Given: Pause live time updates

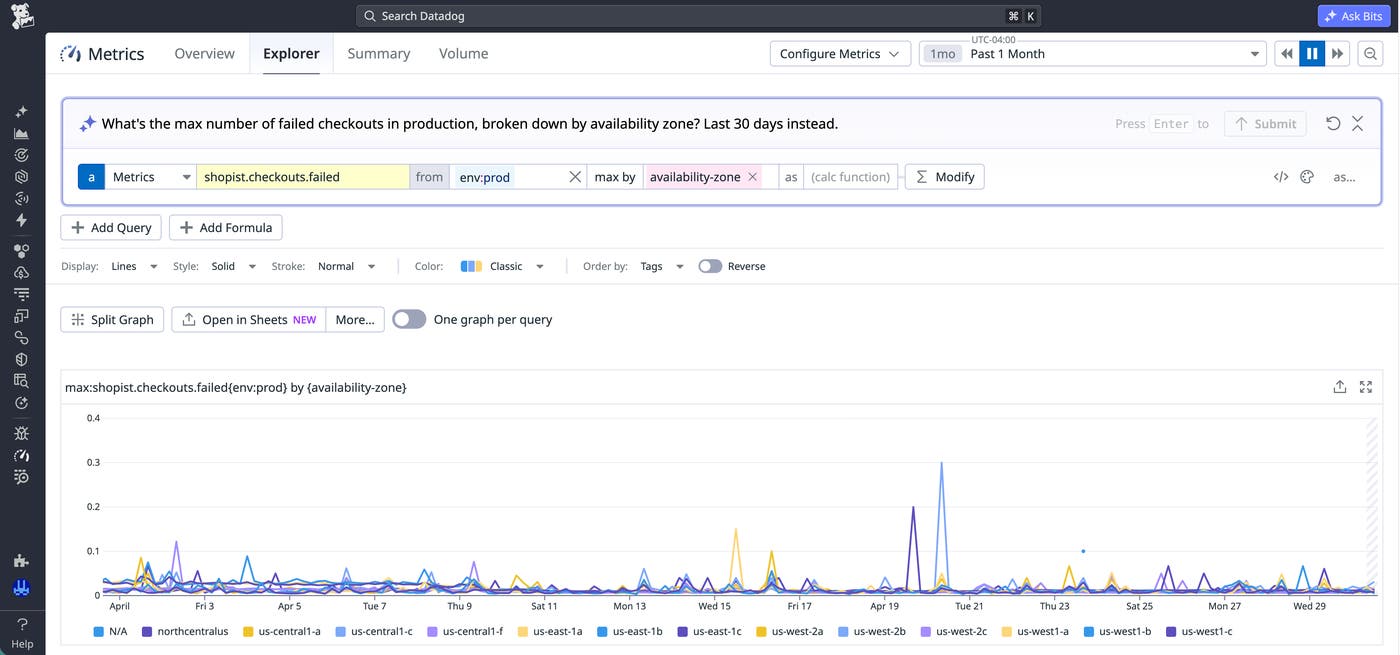Looking at the screenshot, I should click(1312, 54).
